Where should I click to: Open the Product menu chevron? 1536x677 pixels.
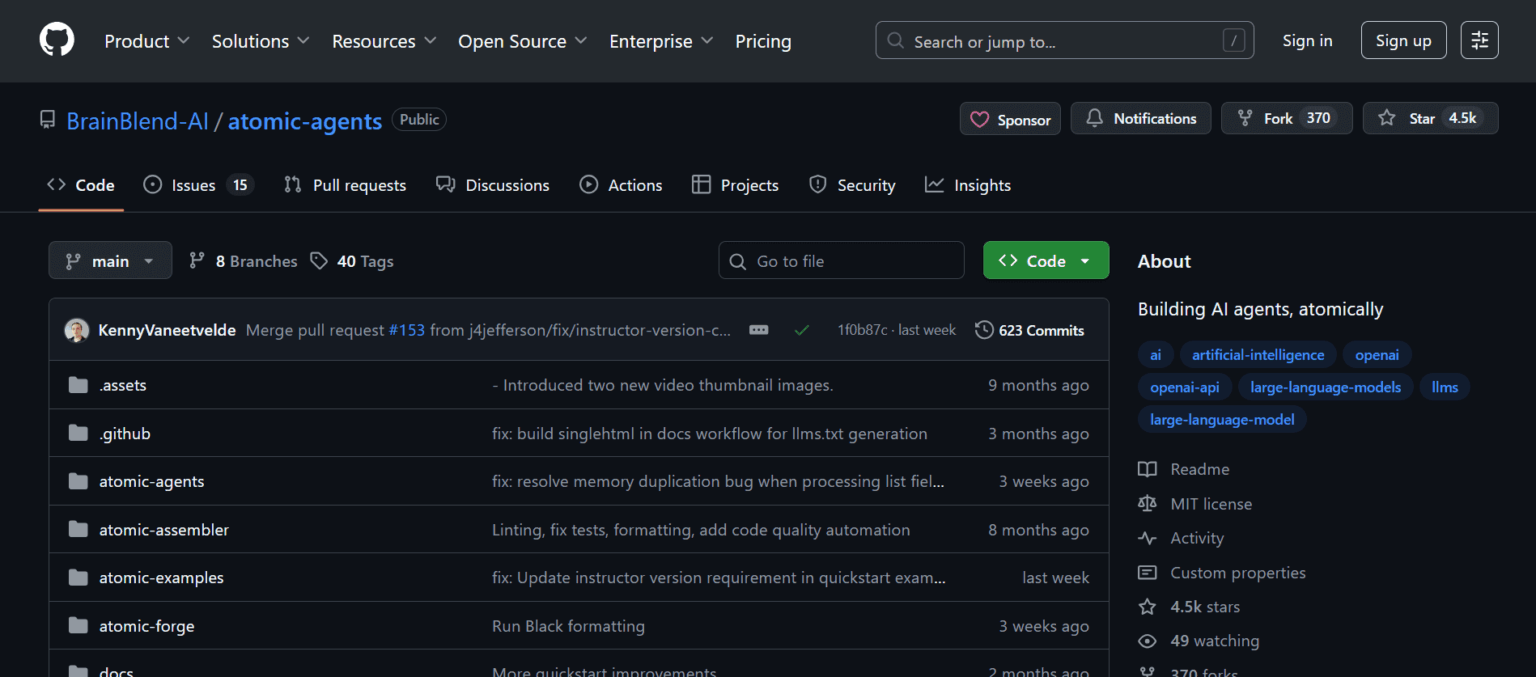(185, 41)
